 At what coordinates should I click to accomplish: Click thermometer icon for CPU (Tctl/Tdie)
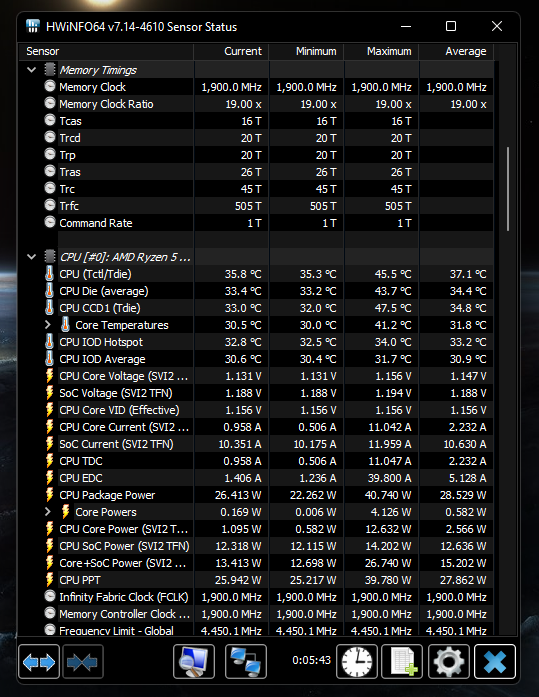coord(50,274)
